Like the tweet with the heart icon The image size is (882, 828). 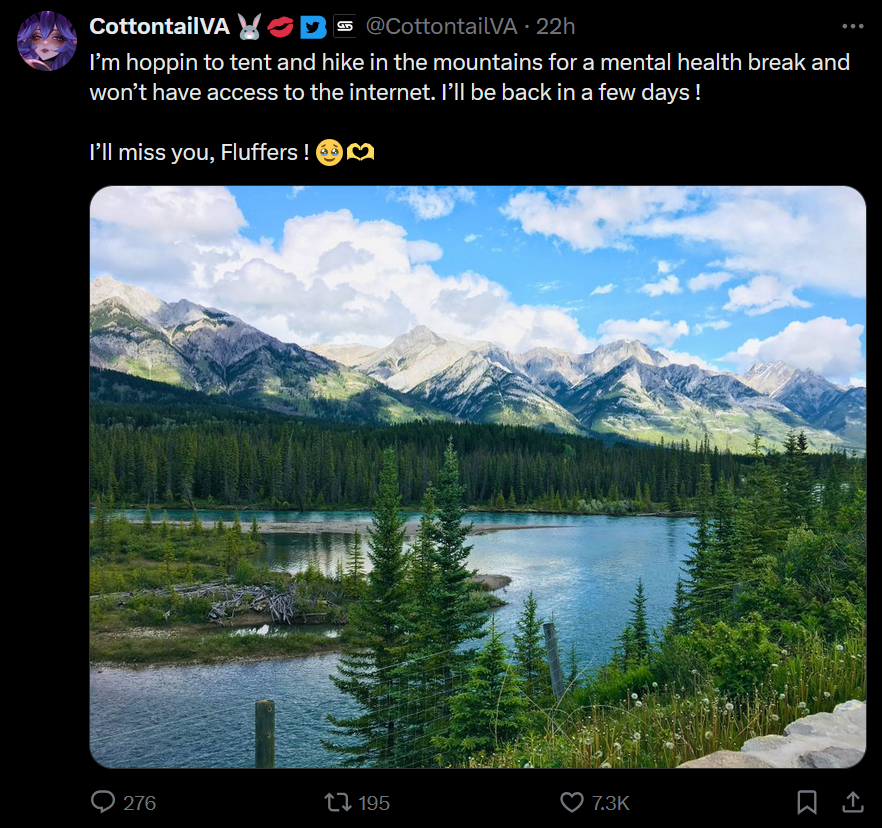572,802
